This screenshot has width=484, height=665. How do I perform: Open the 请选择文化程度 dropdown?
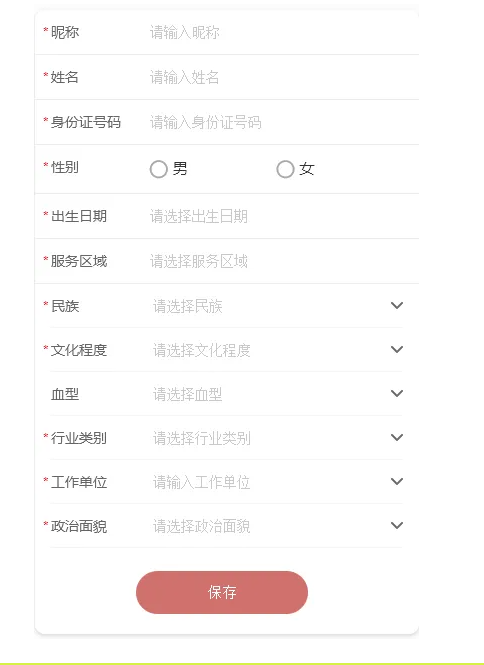click(x=269, y=350)
